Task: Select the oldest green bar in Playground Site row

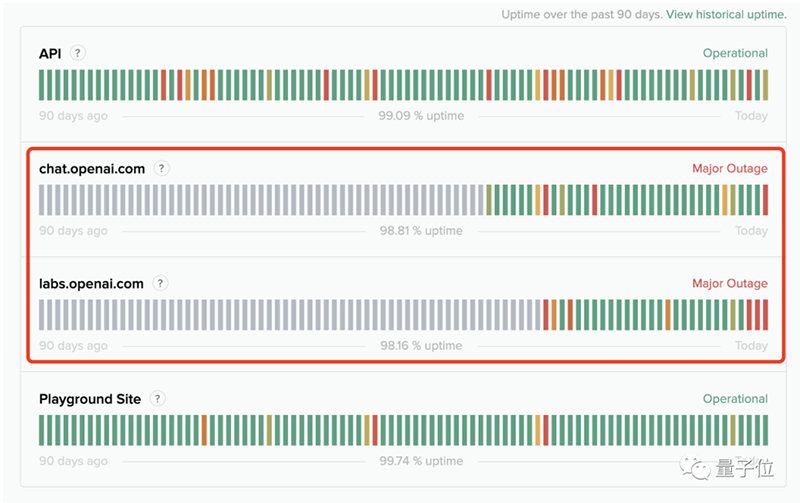Action: [43, 430]
